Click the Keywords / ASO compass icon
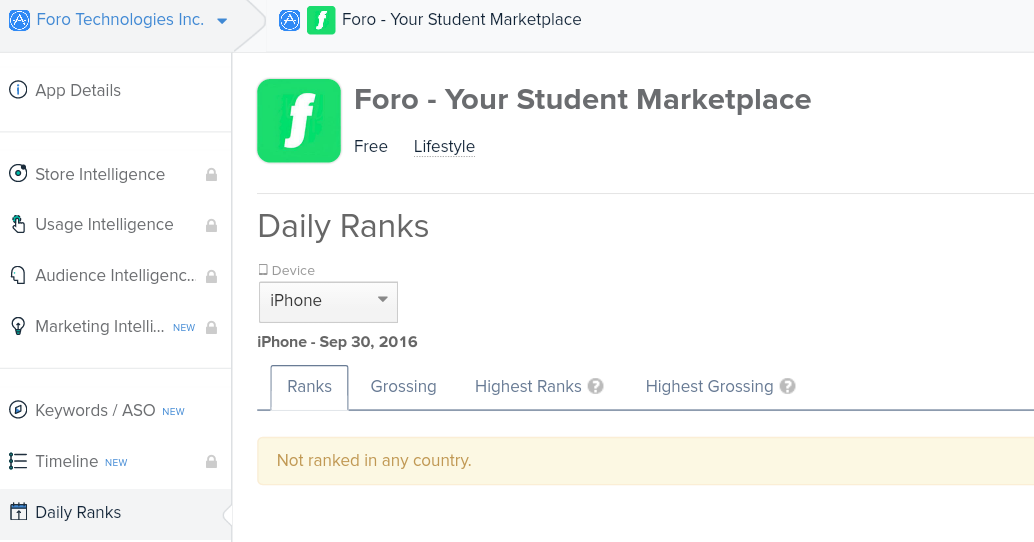The height and width of the screenshot is (542, 1034). click(18, 410)
